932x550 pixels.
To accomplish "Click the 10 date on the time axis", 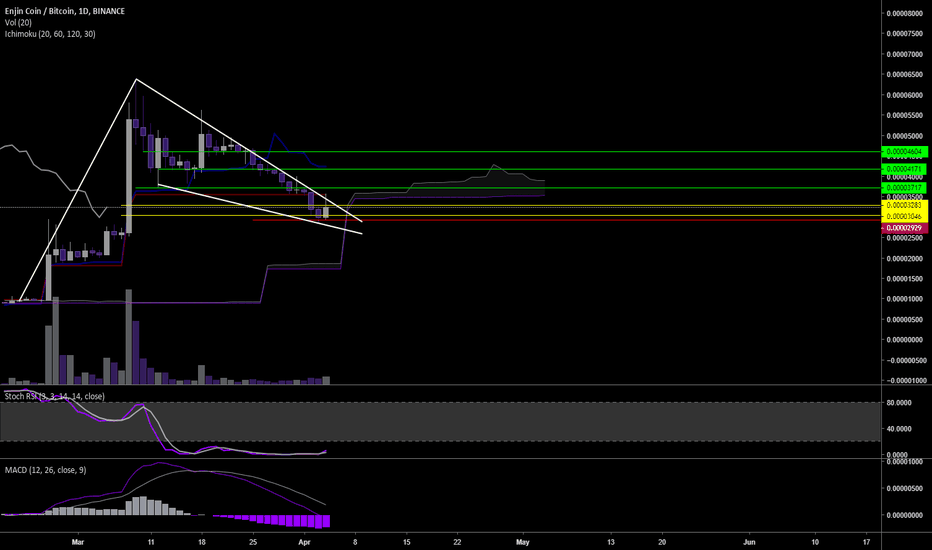I will tap(815, 542).
